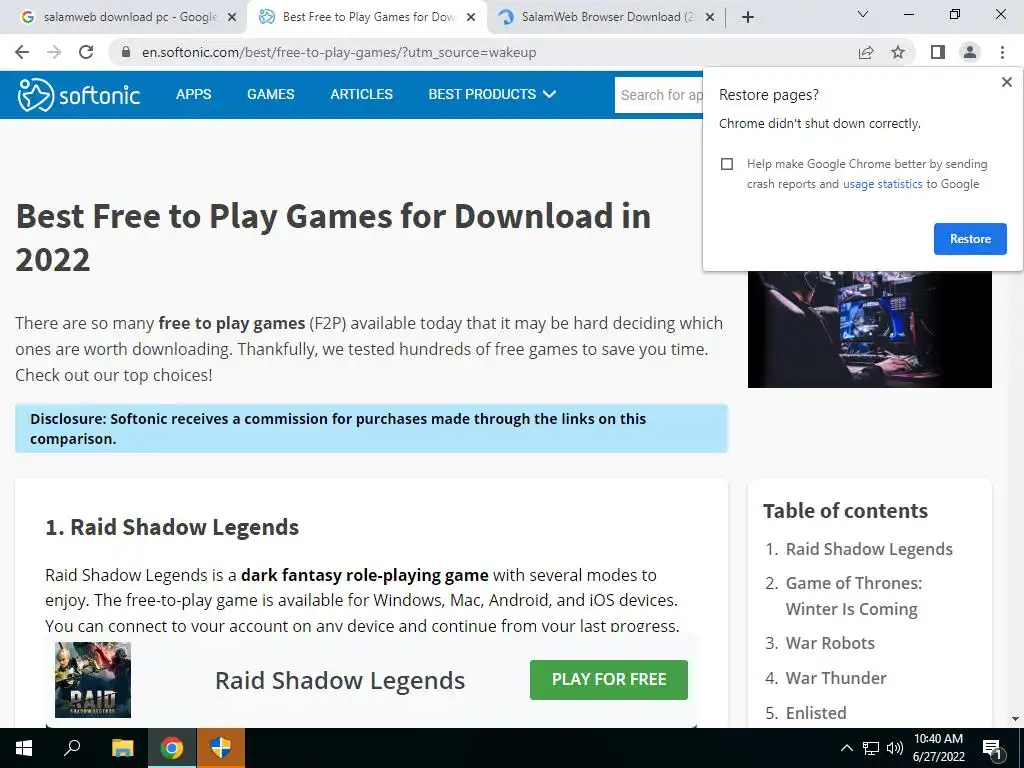Click the Raid Shadow Legends banner title
1024x768 pixels.
340,680
